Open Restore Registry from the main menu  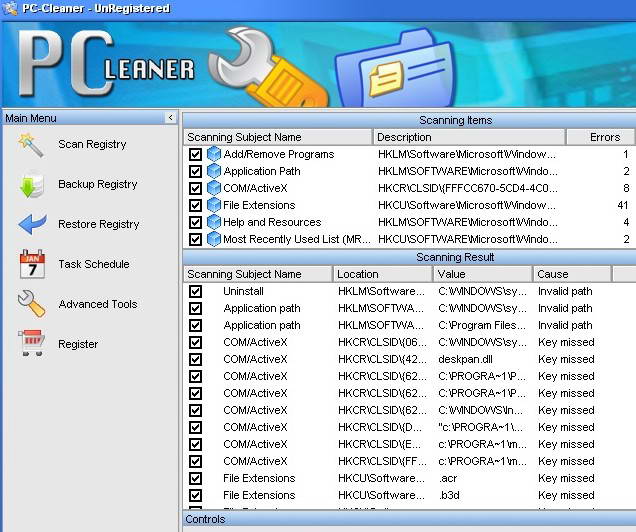(99, 224)
